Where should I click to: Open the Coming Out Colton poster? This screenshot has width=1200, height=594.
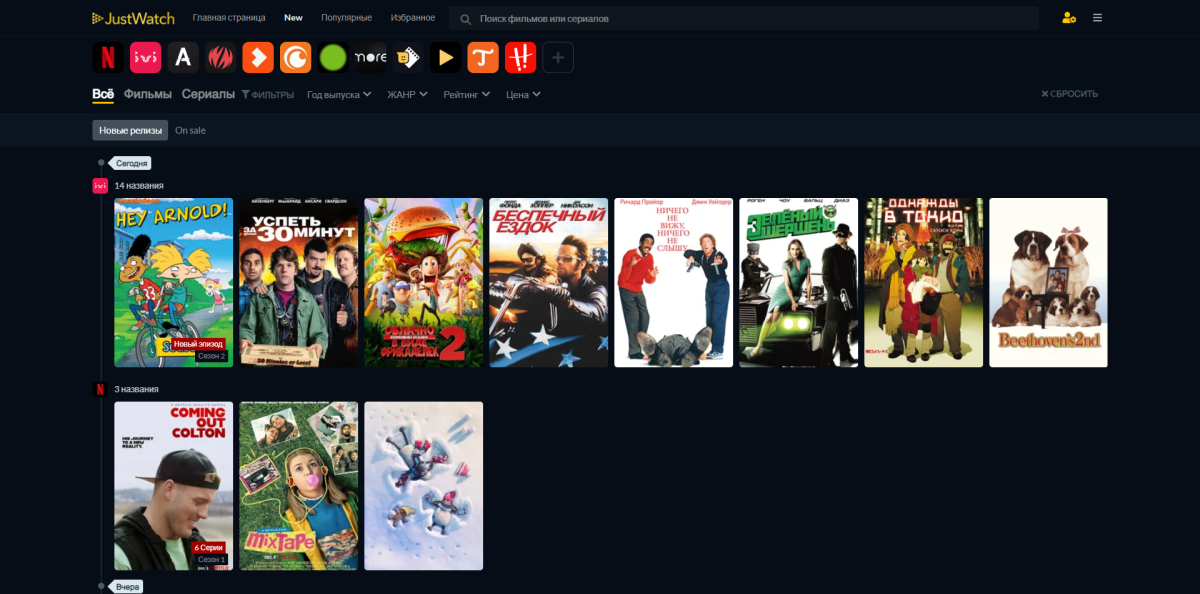click(174, 486)
